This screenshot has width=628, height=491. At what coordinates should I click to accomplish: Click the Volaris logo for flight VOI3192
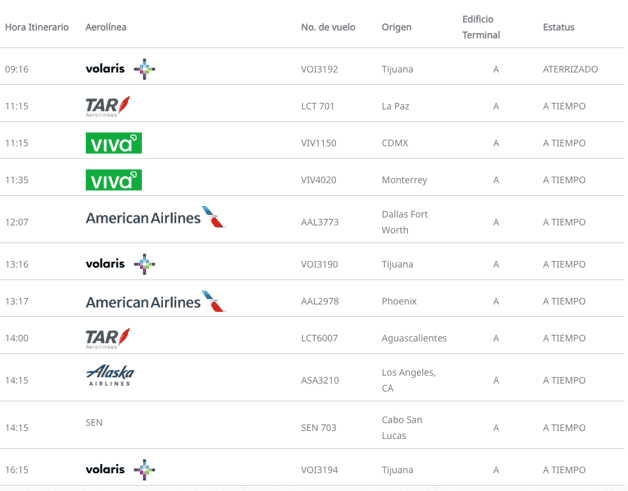click(120, 69)
